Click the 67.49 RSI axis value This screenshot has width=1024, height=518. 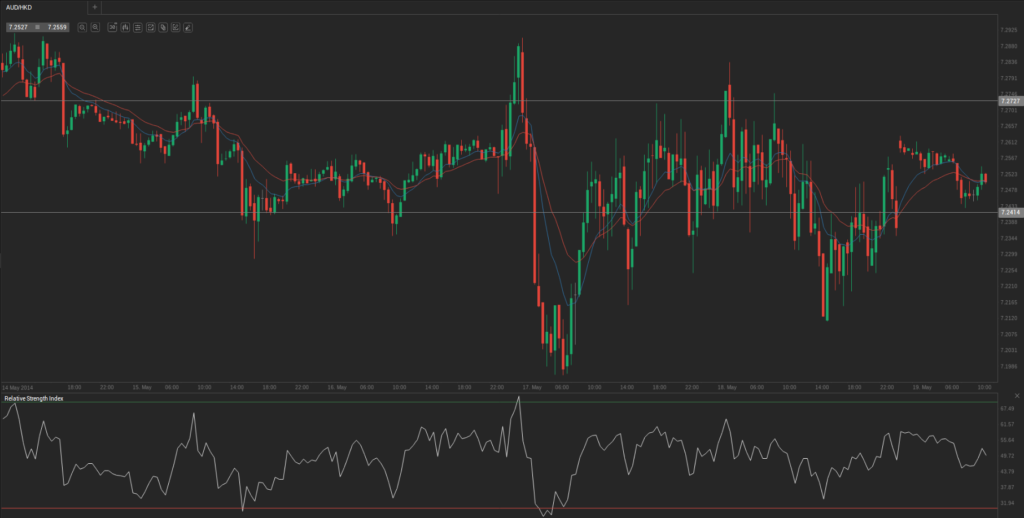point(1007,408)
